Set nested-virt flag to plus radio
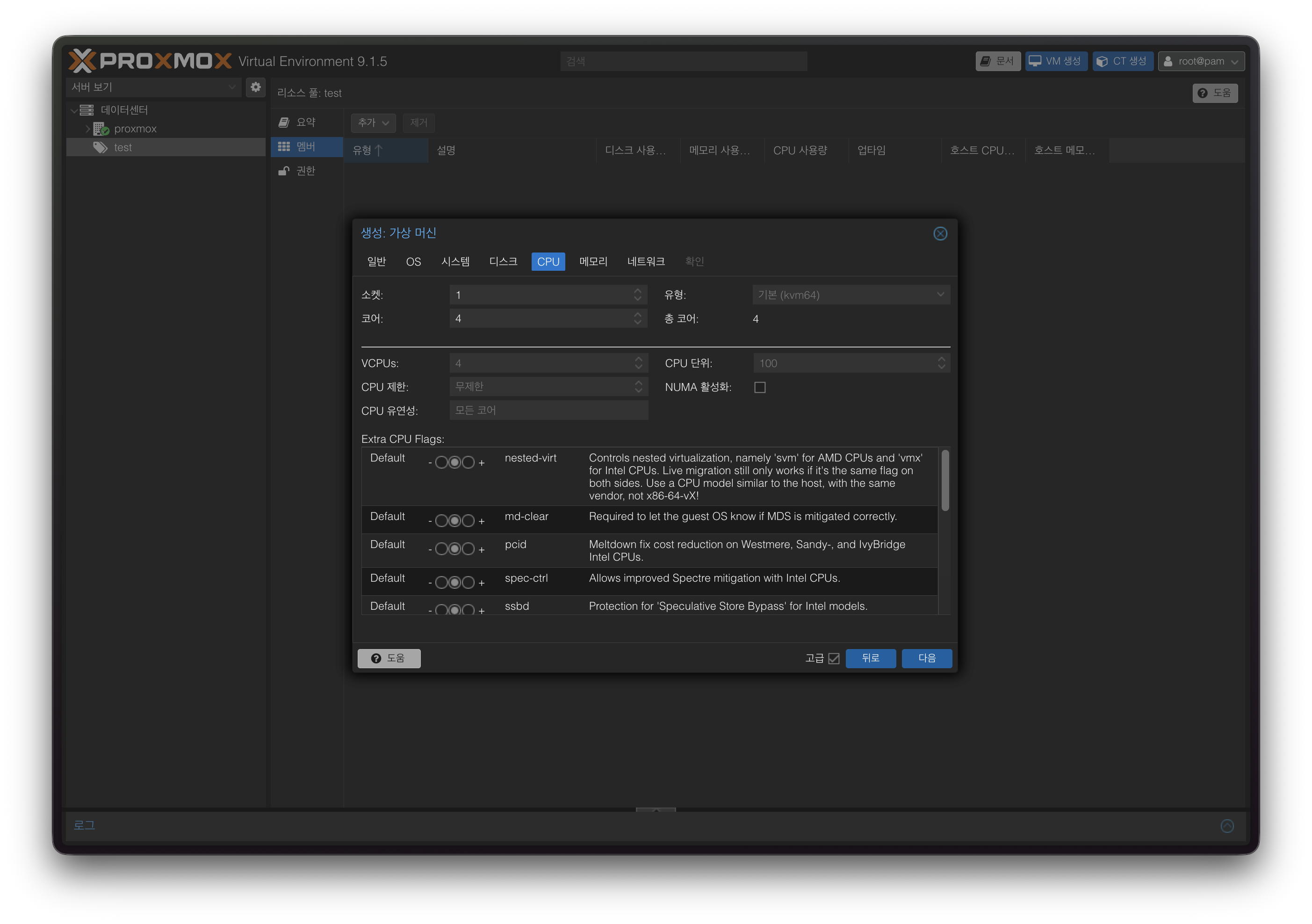This screenshot has width=1312, height=924. click(468, 462)
